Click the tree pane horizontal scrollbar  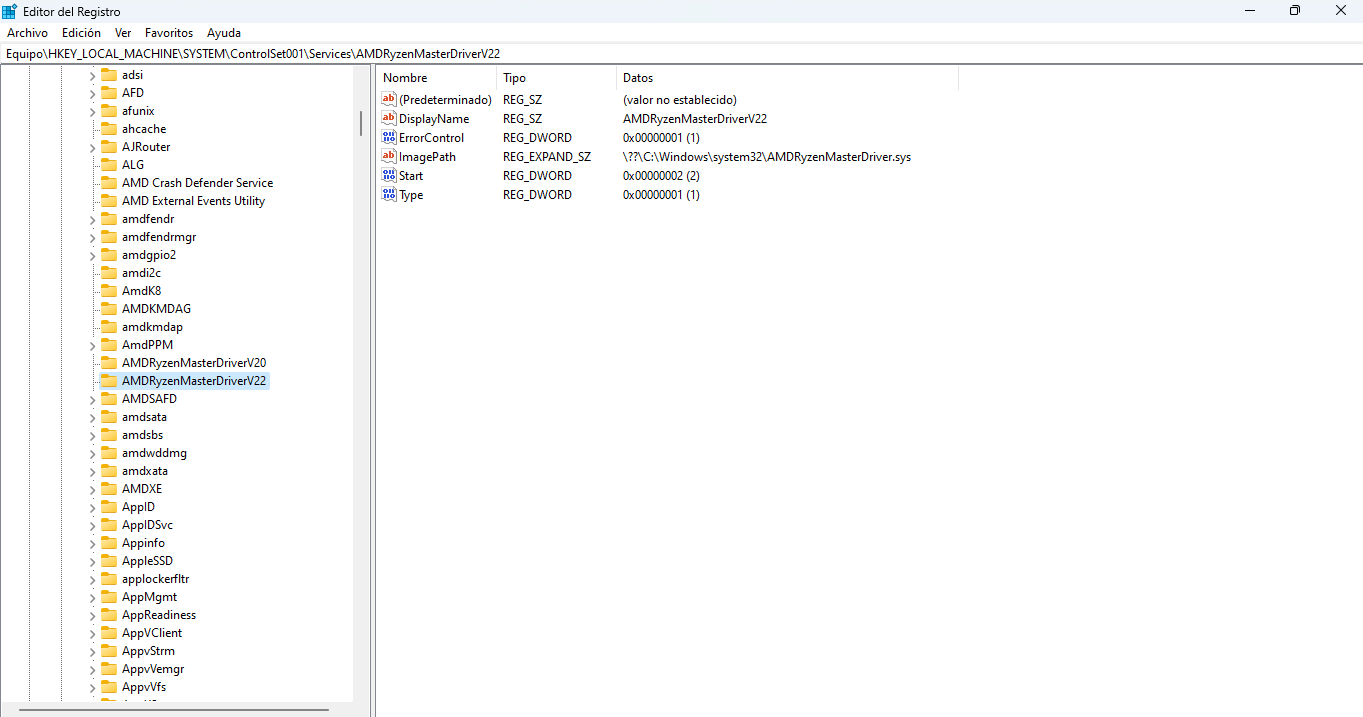click(174, 710)
